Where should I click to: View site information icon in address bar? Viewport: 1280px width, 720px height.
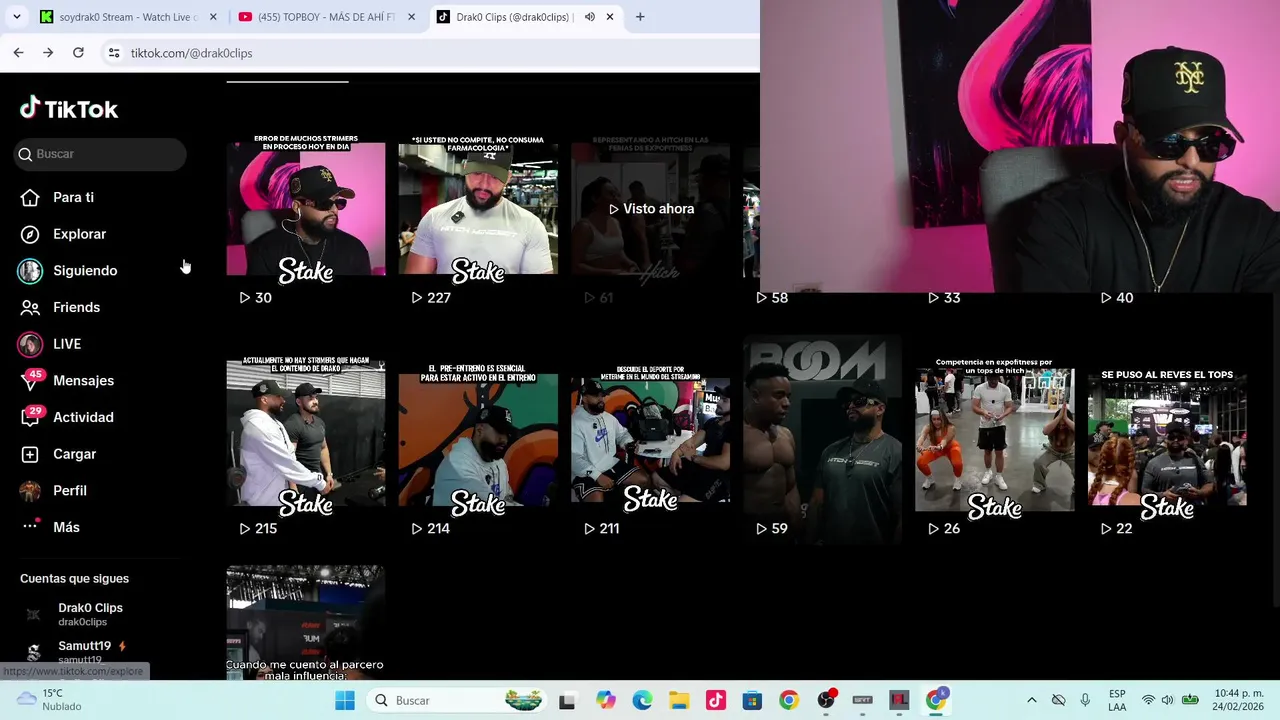coord(114,53)
